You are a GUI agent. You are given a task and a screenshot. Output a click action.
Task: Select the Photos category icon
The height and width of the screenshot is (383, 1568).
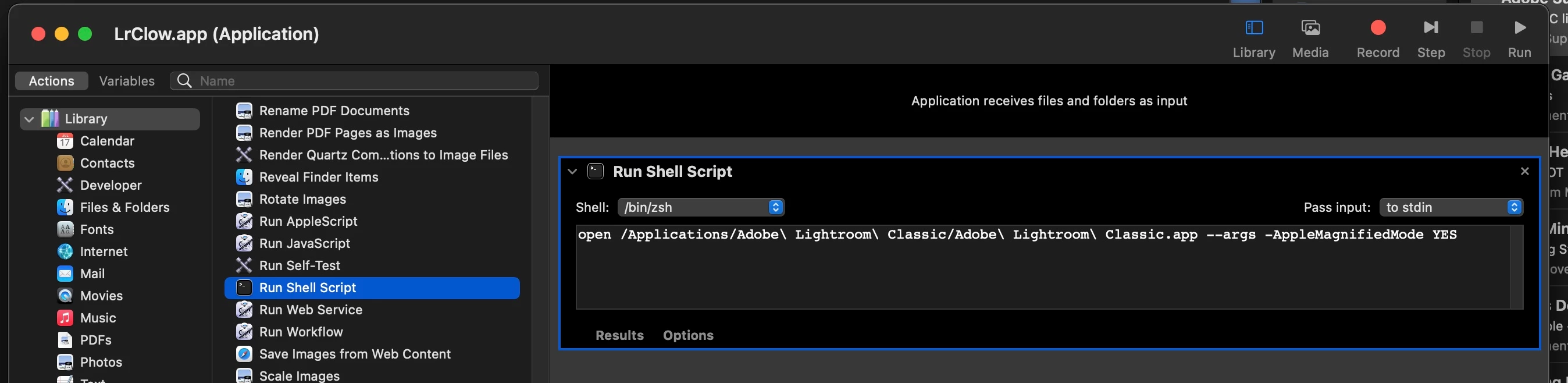[65, 362]
